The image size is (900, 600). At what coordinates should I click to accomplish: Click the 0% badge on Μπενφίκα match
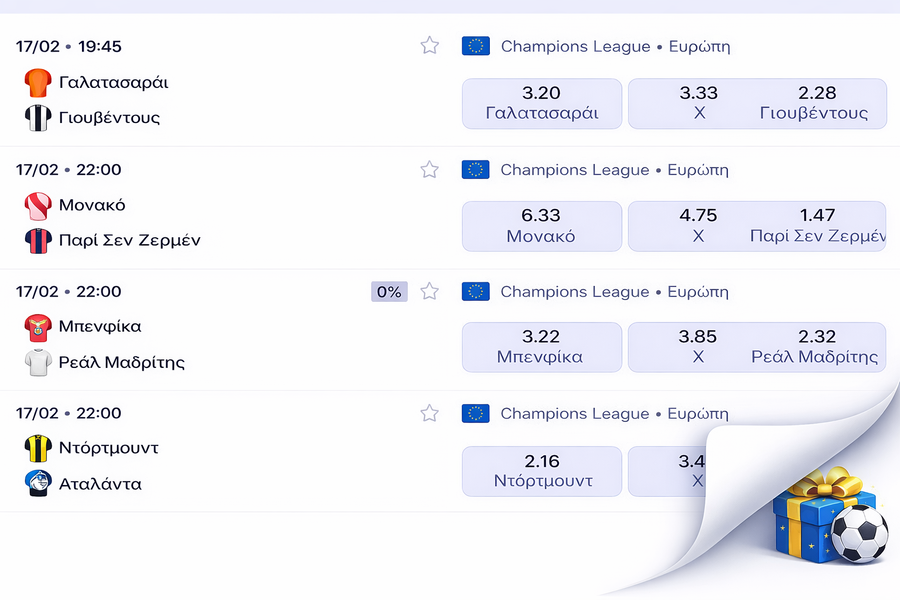click(x=389, y=292)
